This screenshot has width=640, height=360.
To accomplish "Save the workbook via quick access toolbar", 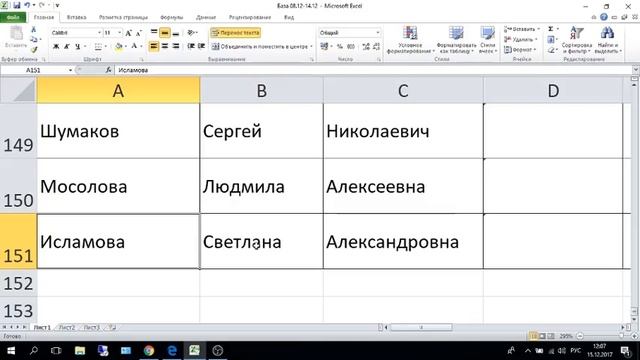I will click(x=17, y=5).
